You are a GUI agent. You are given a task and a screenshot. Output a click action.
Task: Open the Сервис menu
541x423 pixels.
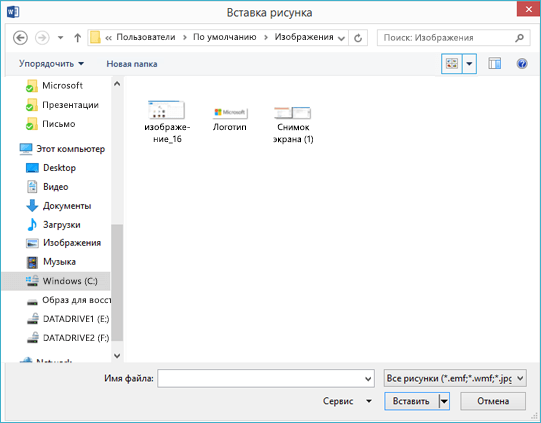(x=347, y=401)
